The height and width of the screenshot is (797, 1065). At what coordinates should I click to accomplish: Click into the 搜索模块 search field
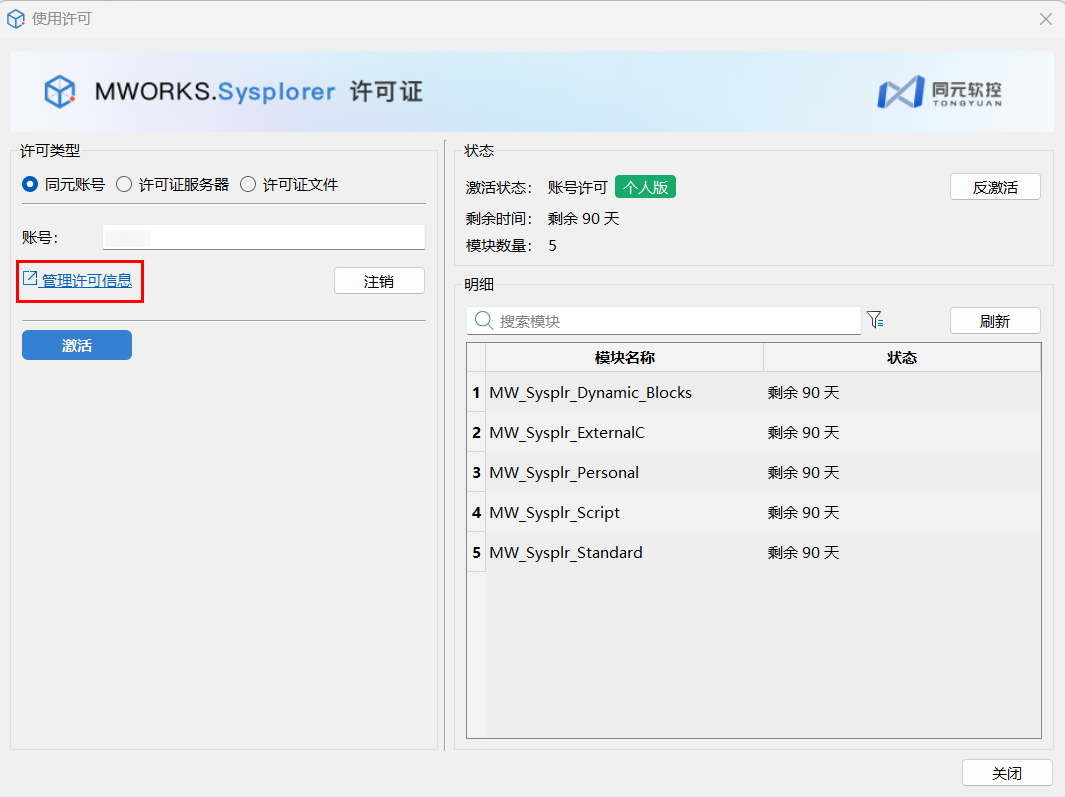pos(675,321)
